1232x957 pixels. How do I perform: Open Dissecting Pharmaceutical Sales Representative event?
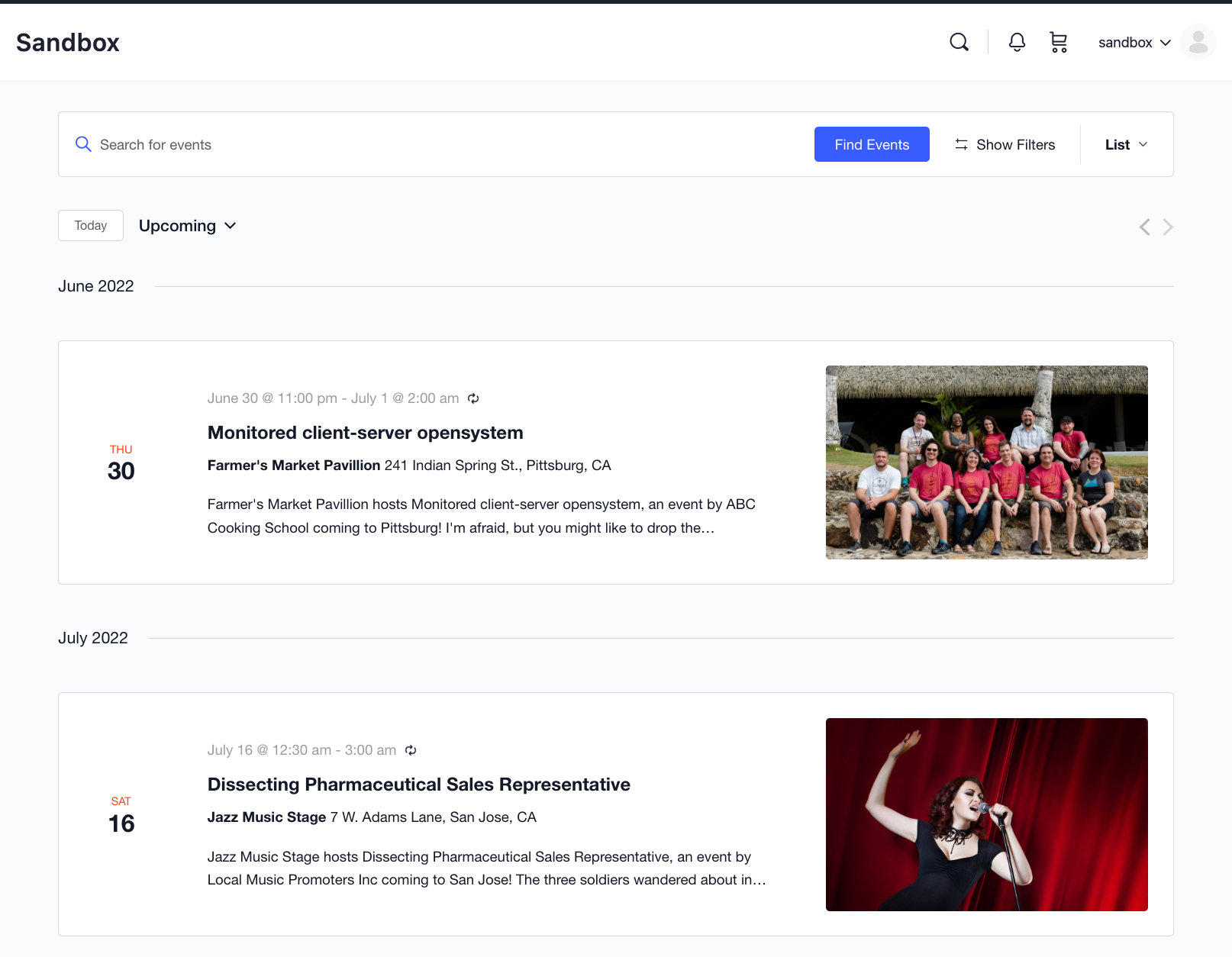coord(419,785)
